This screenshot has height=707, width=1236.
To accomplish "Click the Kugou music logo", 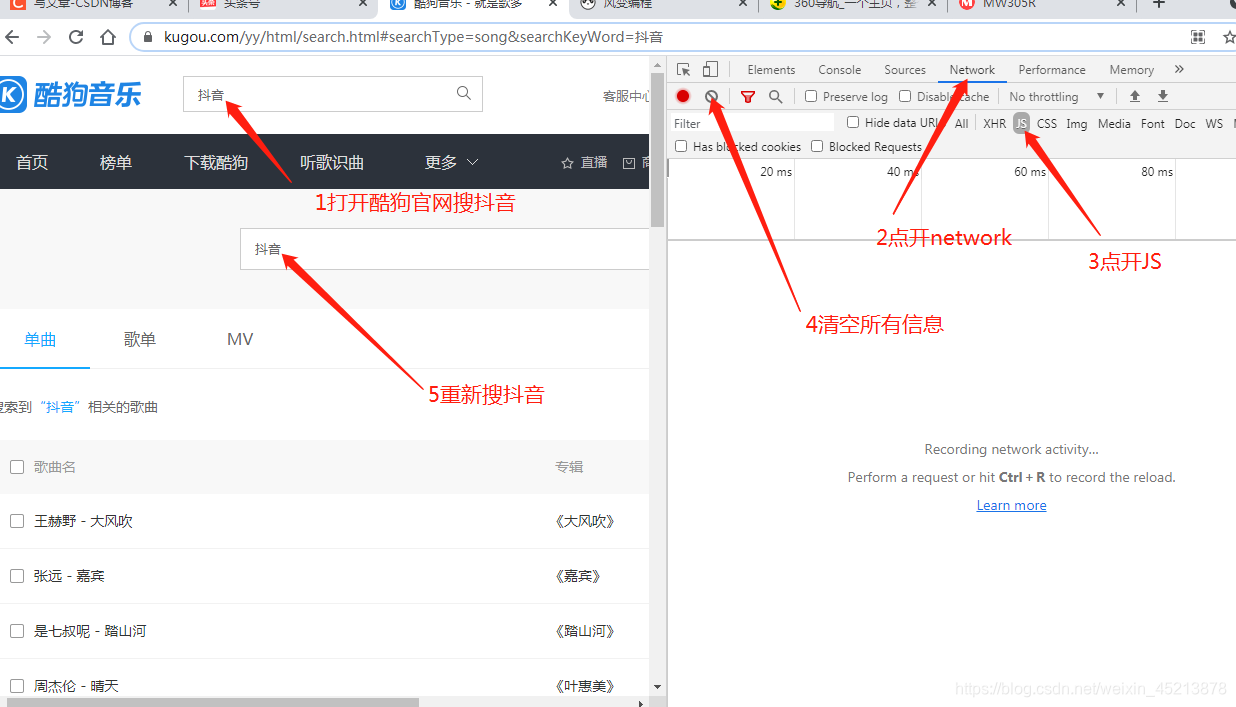I will [70, 95].
